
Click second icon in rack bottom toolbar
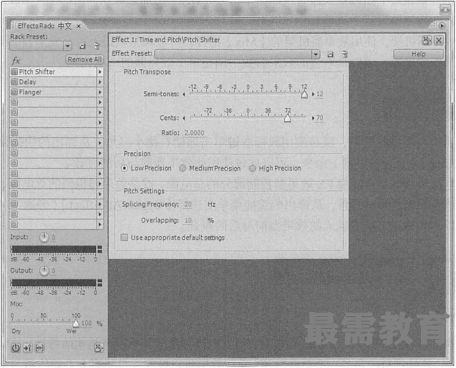click(x=28, y=348)
